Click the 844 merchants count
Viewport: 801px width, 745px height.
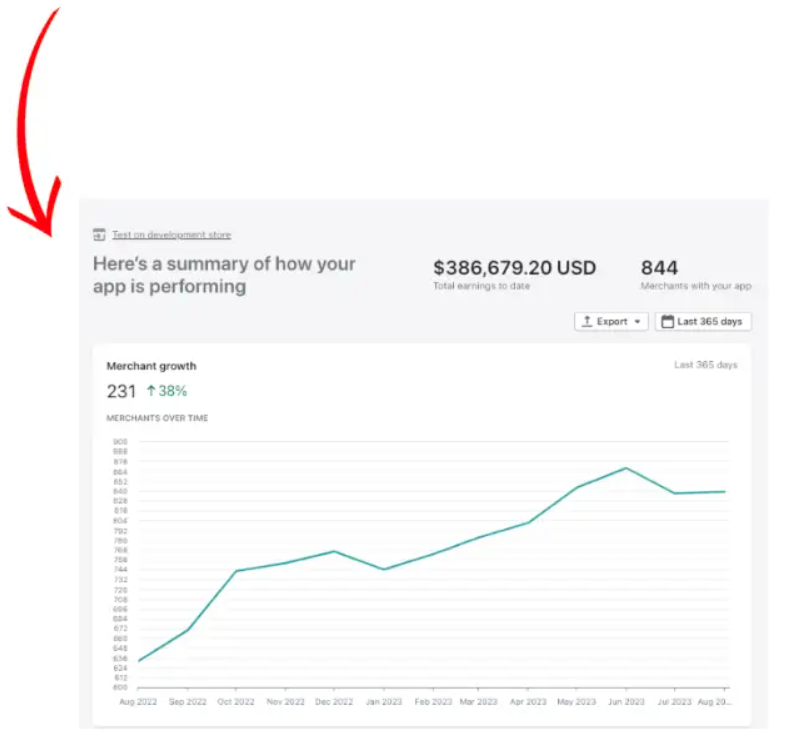tap(659, 268)
